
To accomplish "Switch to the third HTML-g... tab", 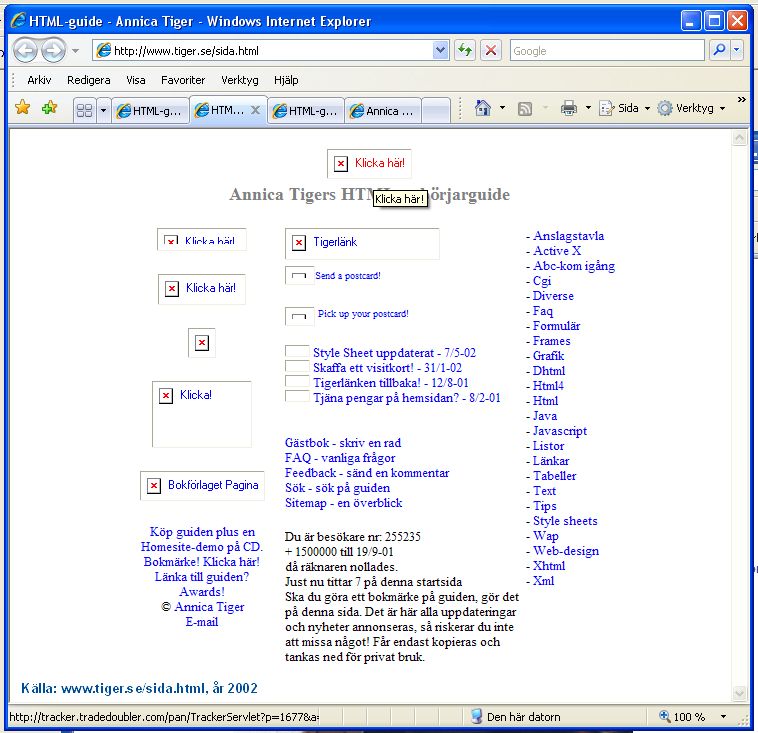I will pos(306,111).
